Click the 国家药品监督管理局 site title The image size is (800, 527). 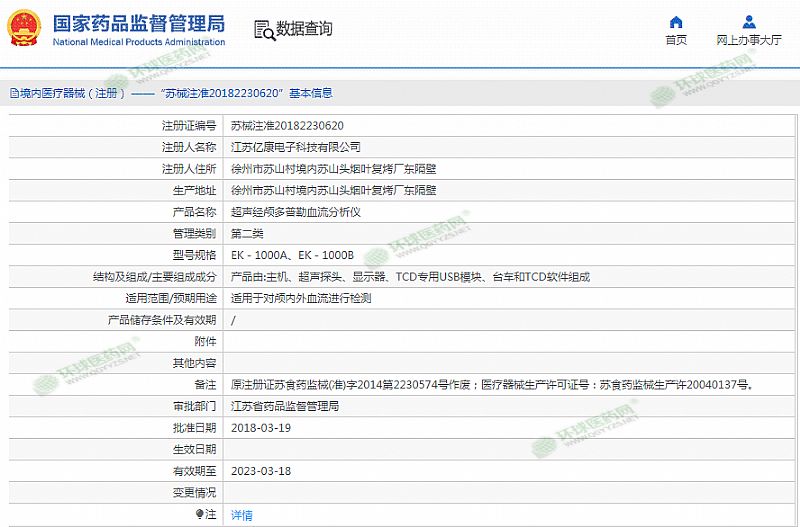click(137, 23)
